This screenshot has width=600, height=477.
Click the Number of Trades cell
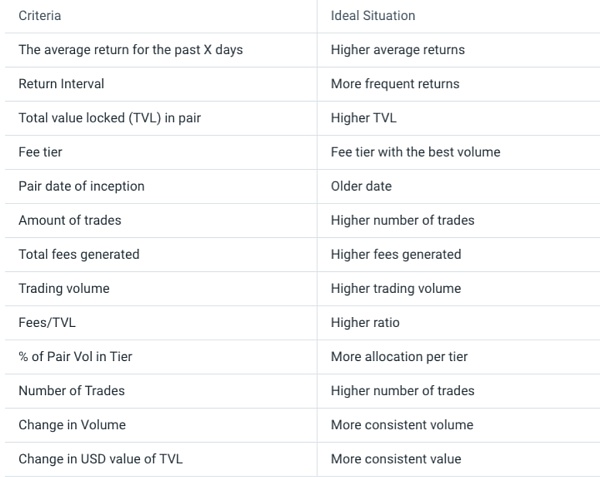click(72, 391)
